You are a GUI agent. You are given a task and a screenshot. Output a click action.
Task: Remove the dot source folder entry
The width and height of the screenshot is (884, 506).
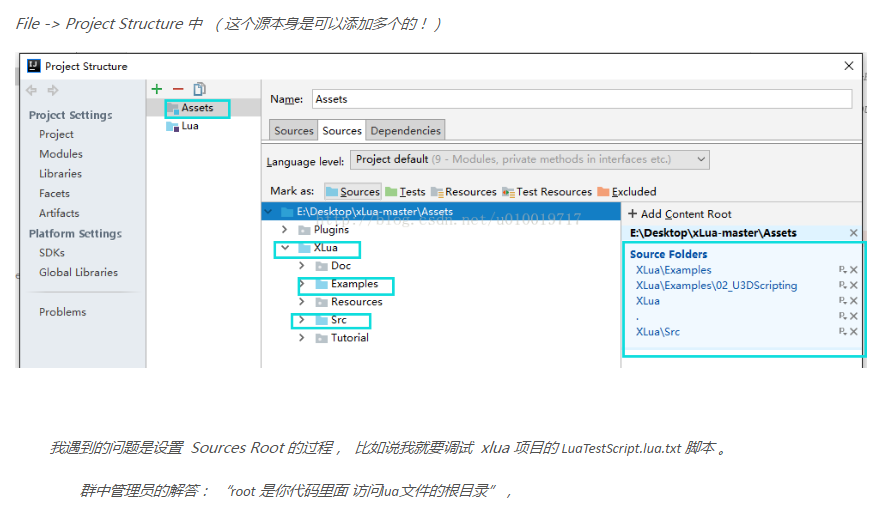click(854, 316)
